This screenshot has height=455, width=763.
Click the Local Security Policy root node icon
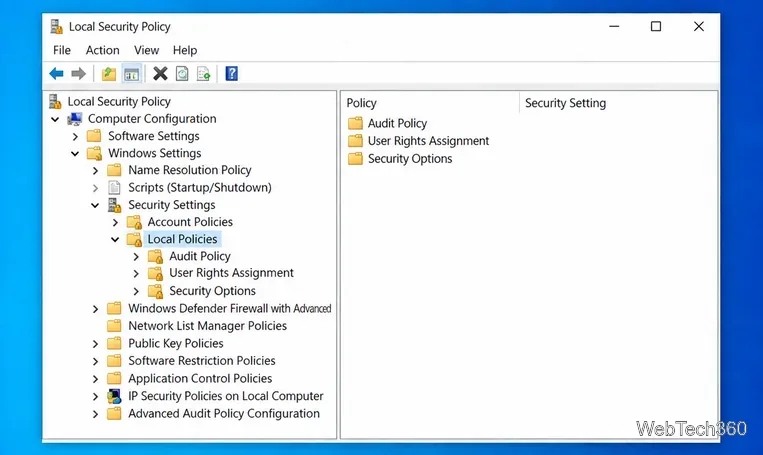coord(55,102)
